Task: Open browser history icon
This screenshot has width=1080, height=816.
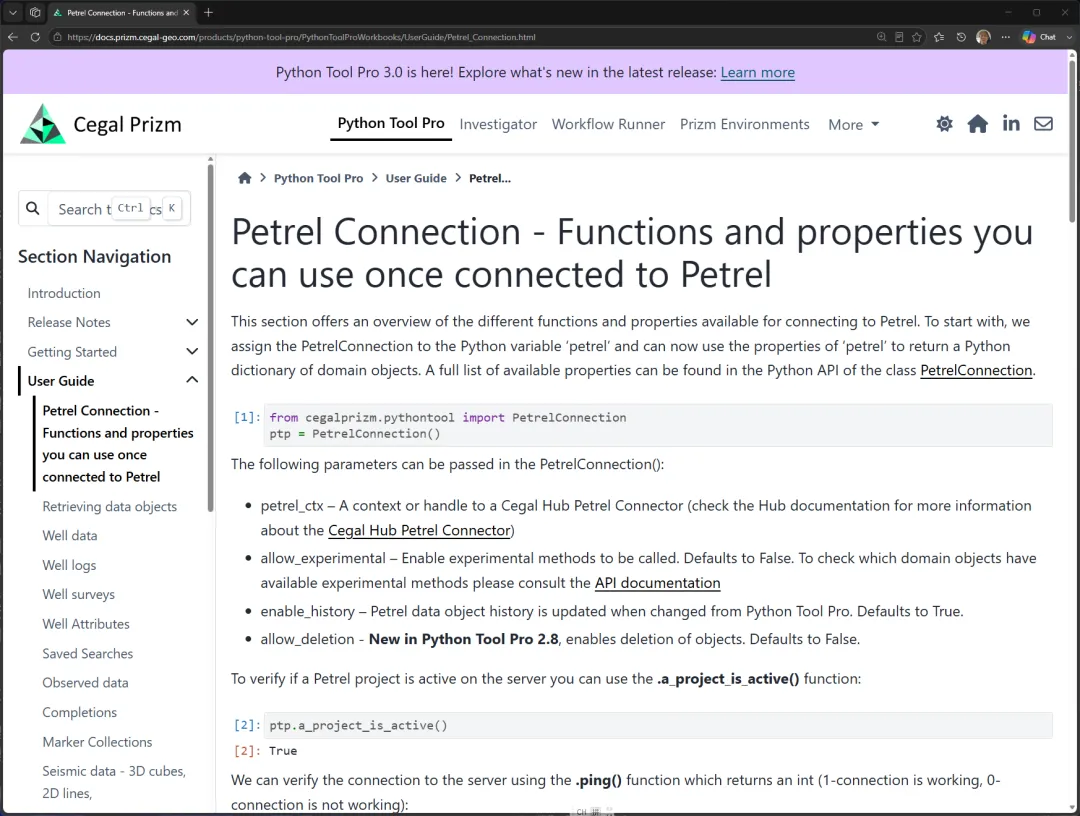Action: tap(961, 37)
